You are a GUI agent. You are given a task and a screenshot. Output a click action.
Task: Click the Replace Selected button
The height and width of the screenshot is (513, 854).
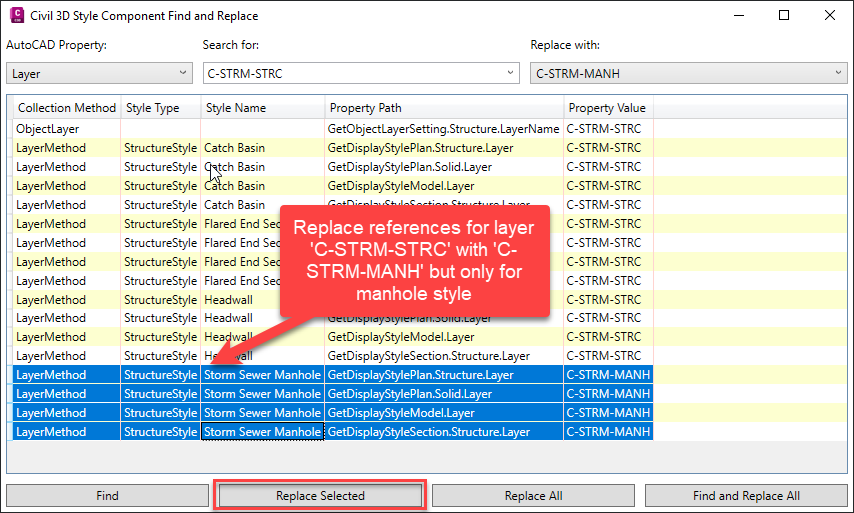pos(320,496)
